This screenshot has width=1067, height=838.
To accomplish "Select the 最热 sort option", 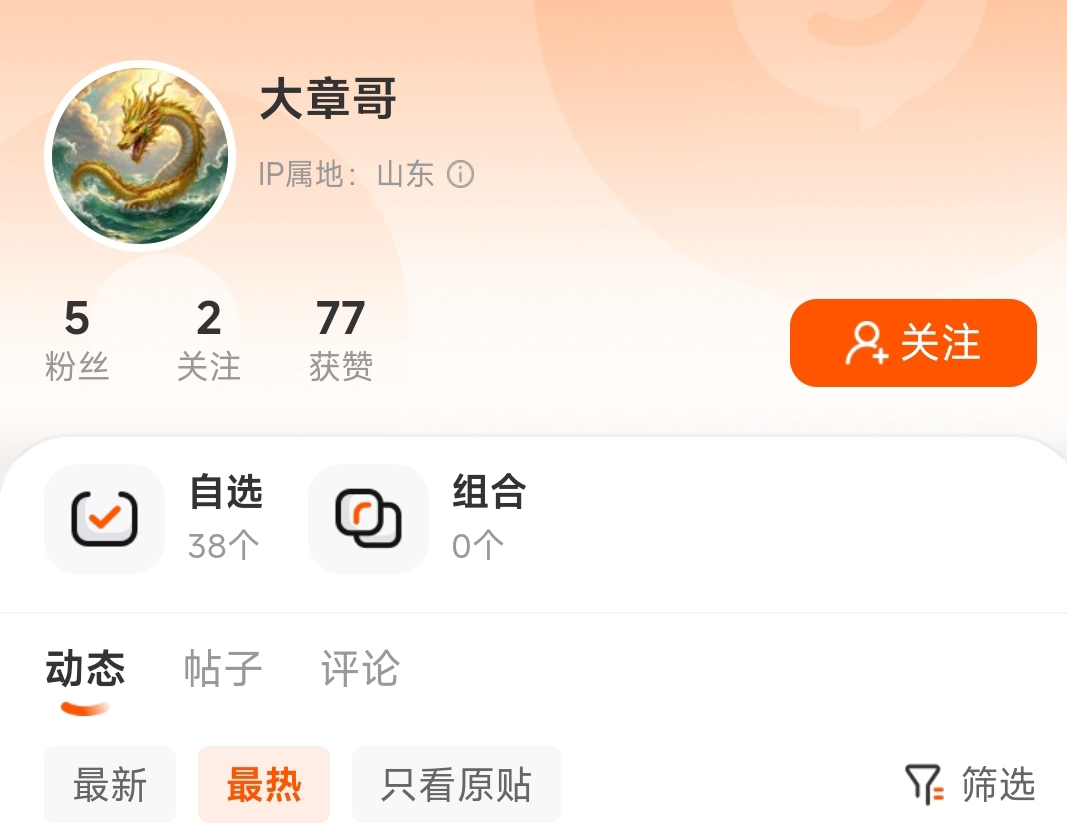I will pos(264,784).
